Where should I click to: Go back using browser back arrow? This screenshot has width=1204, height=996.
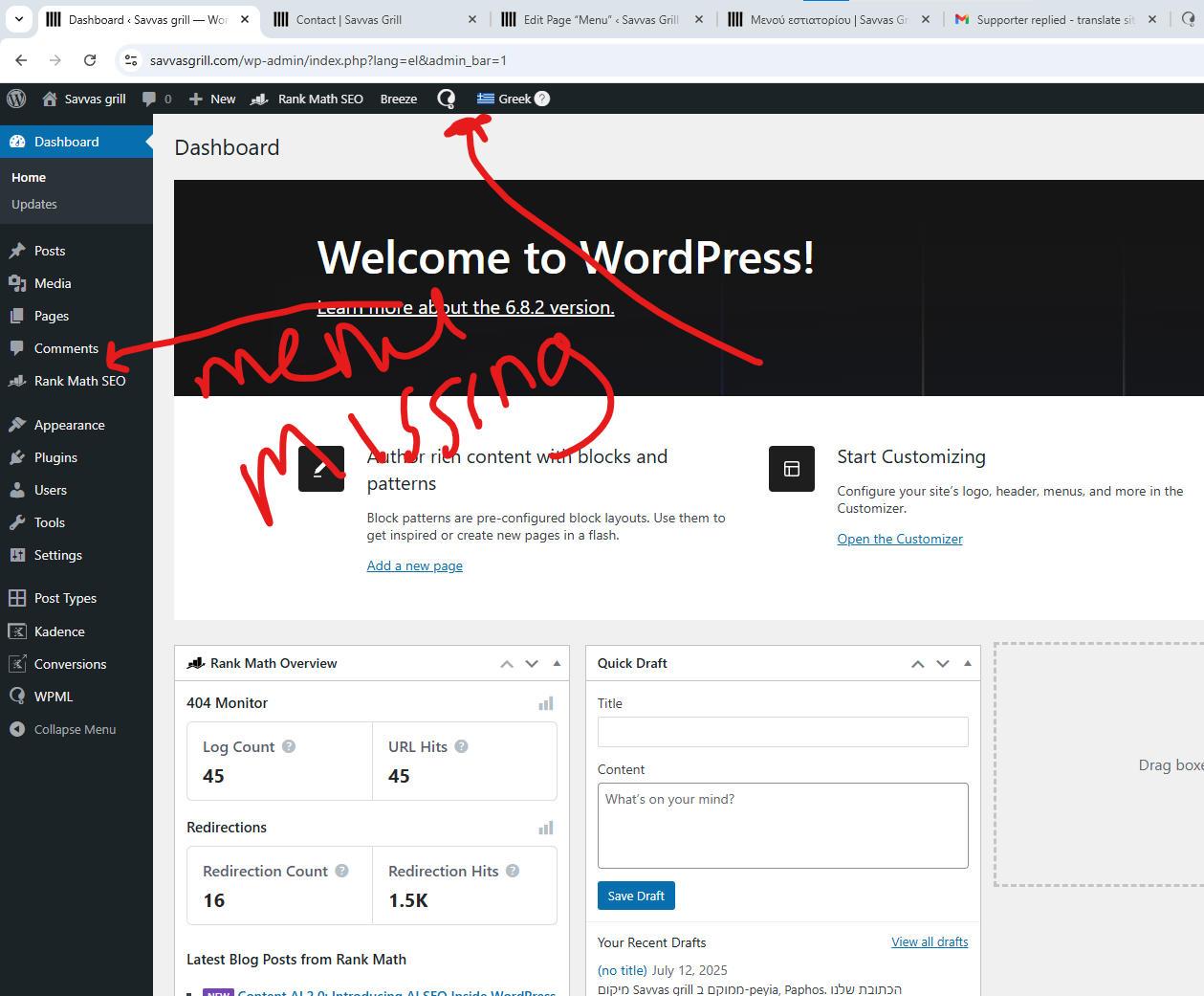[21, 60]
